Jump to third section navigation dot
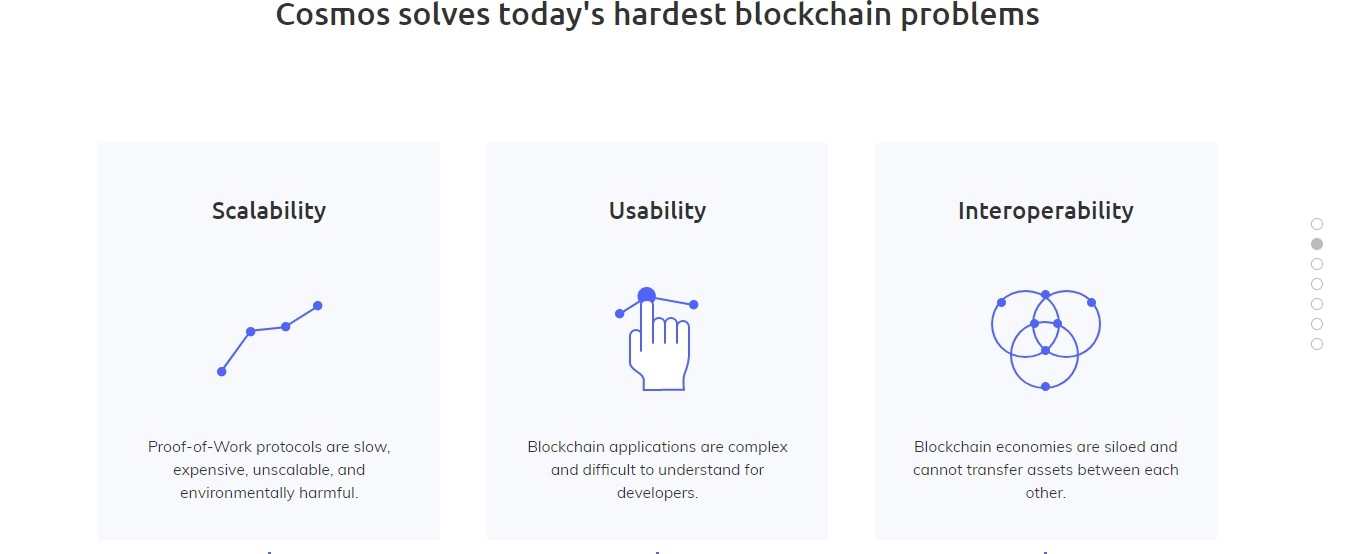 [1316, 264]
